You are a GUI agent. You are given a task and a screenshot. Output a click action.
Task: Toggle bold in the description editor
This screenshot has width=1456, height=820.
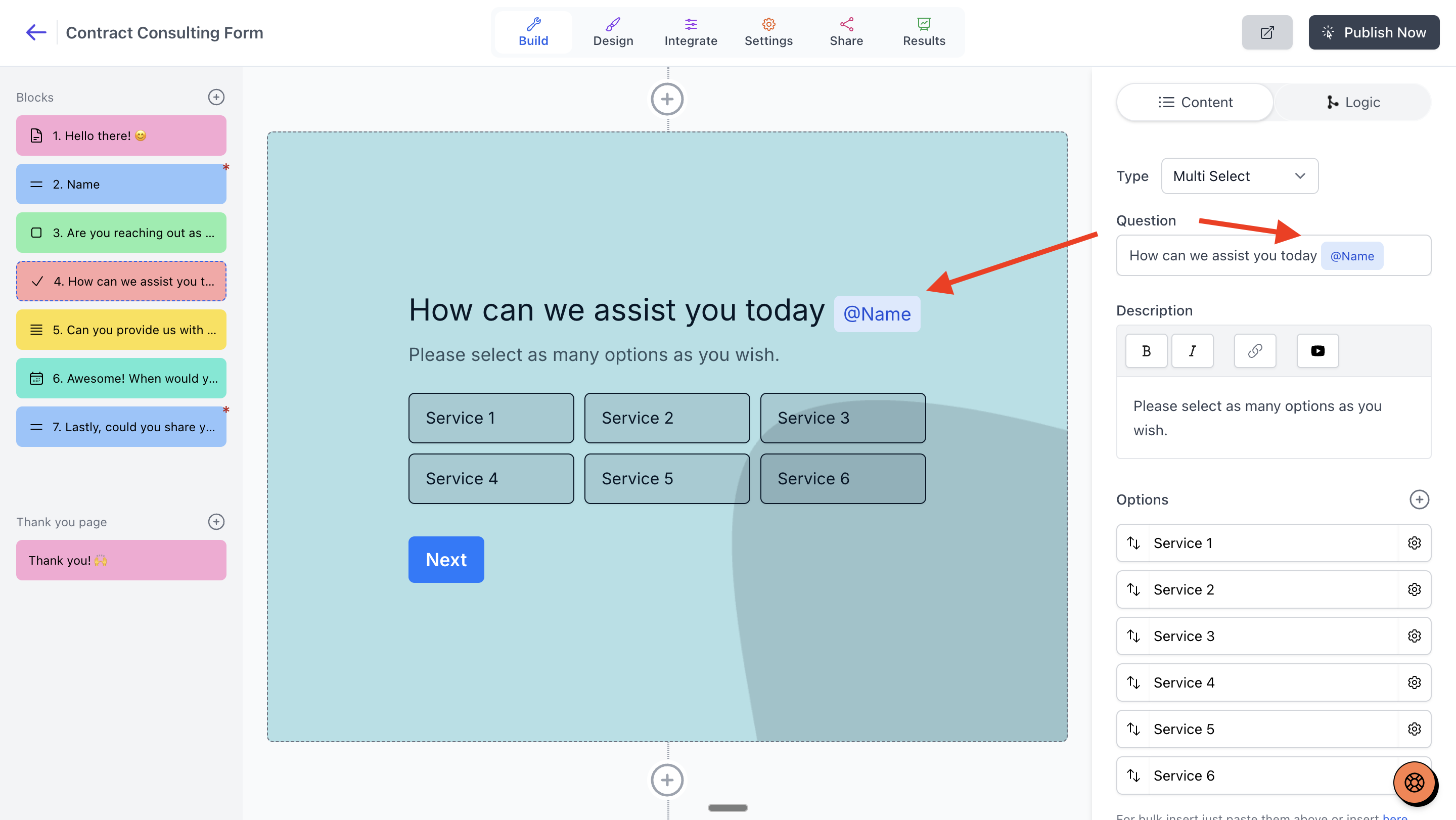point(1146,351)
